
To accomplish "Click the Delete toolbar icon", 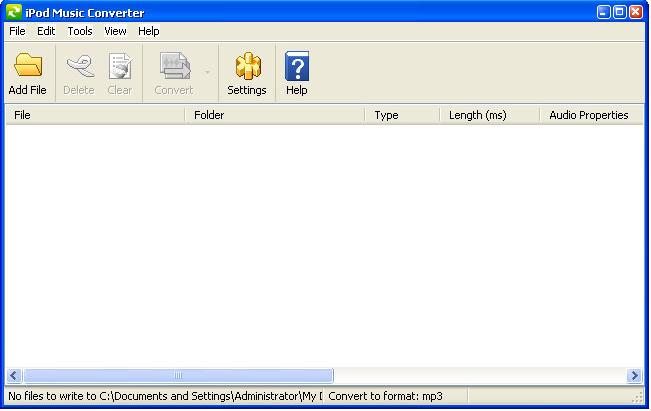I will point(80,66).
